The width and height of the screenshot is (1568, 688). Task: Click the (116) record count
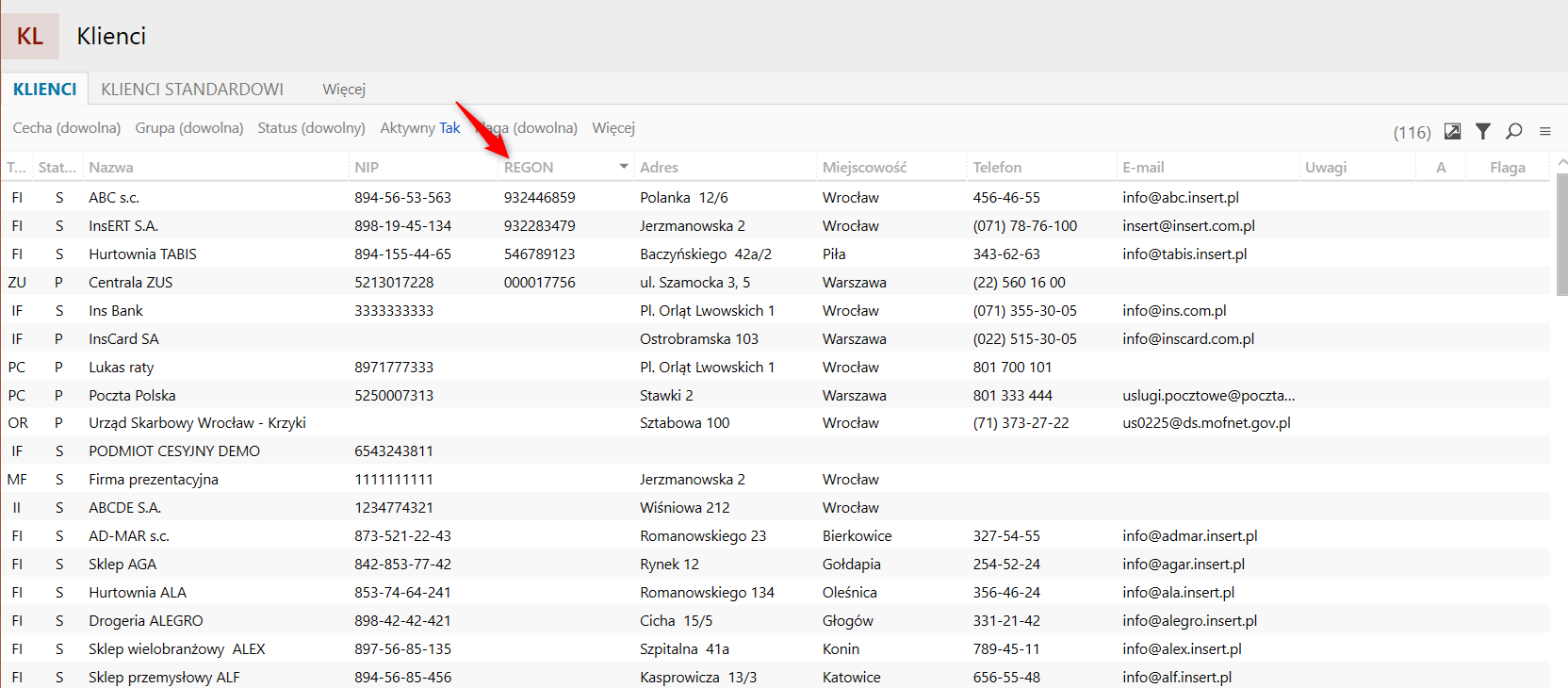click(x=1412, y=133)
